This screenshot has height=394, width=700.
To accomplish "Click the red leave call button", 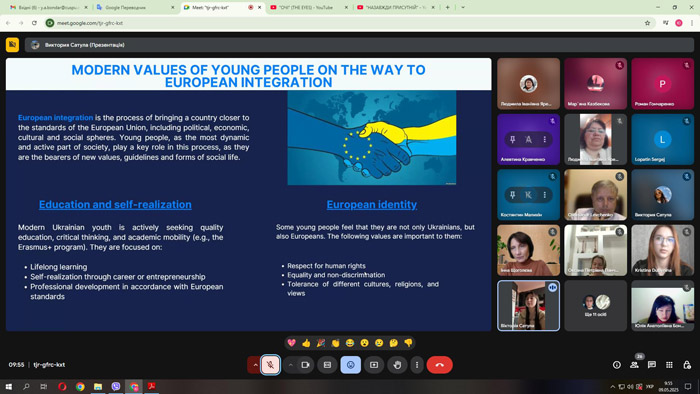I will 439,365.
